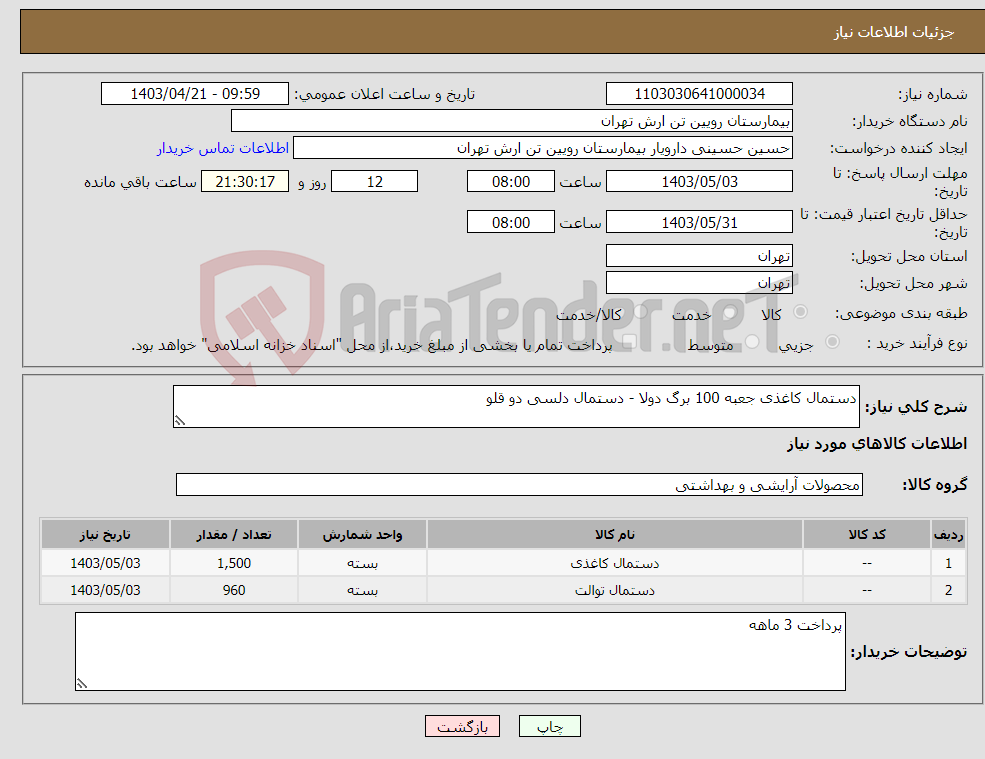Click the remaining days field showing 12
Image resolution: width=985 pixels, height=759 pixels.
374,182
